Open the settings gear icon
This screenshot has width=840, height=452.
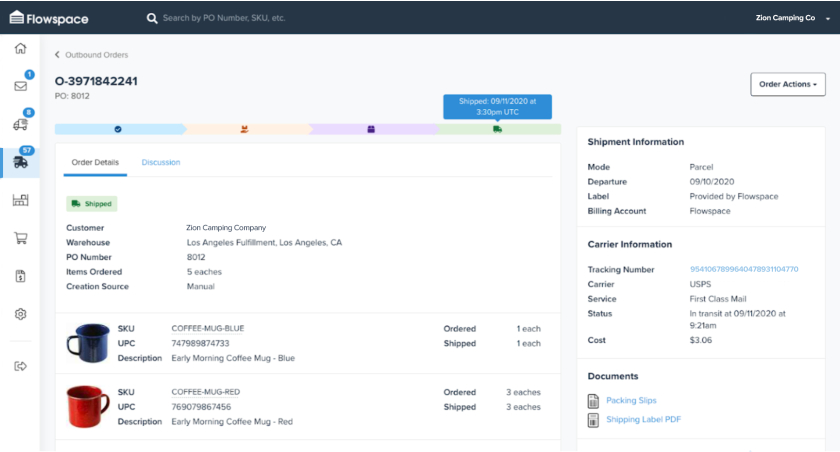20,314
